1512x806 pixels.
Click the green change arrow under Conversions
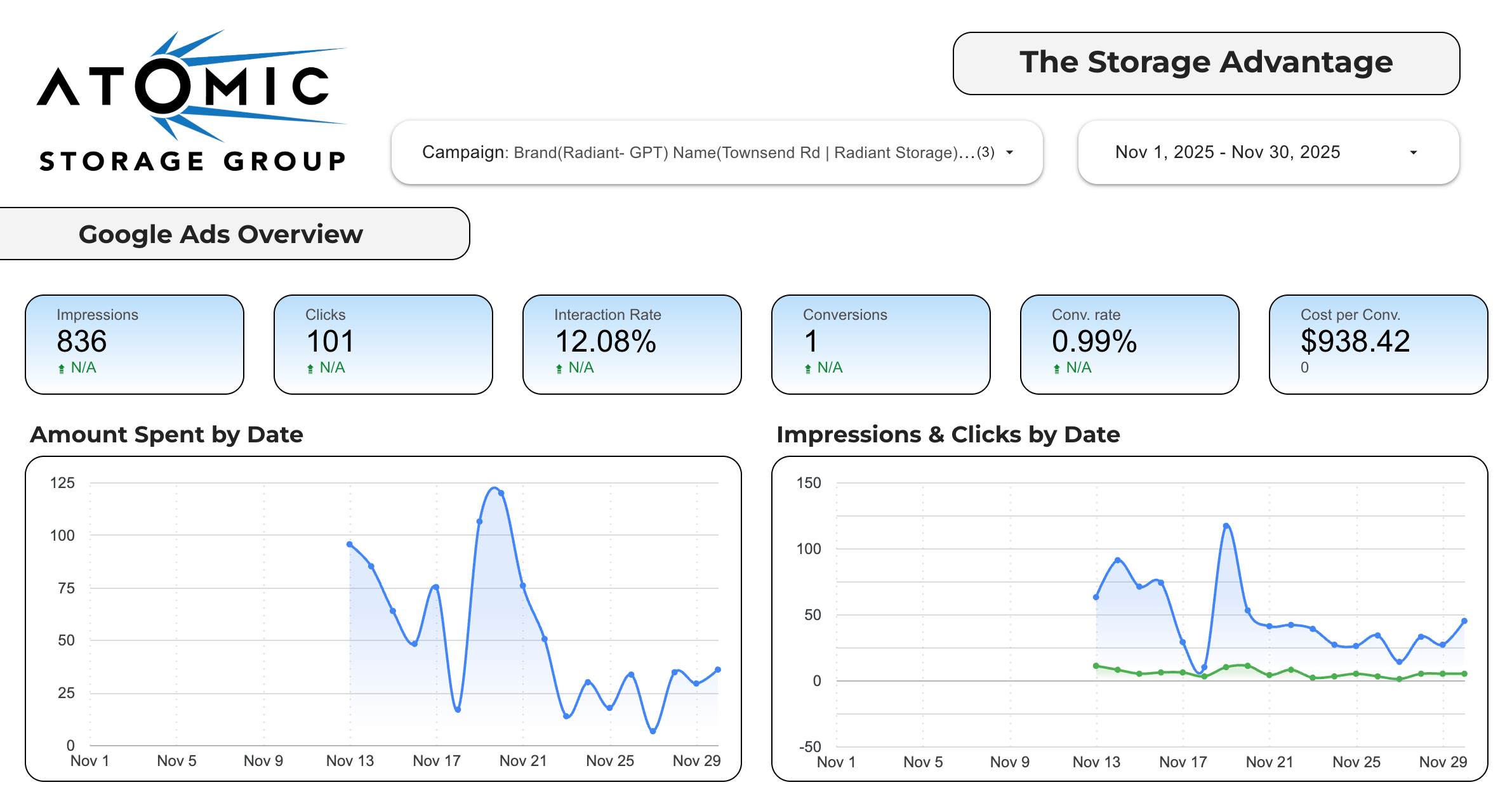point(808,369)
